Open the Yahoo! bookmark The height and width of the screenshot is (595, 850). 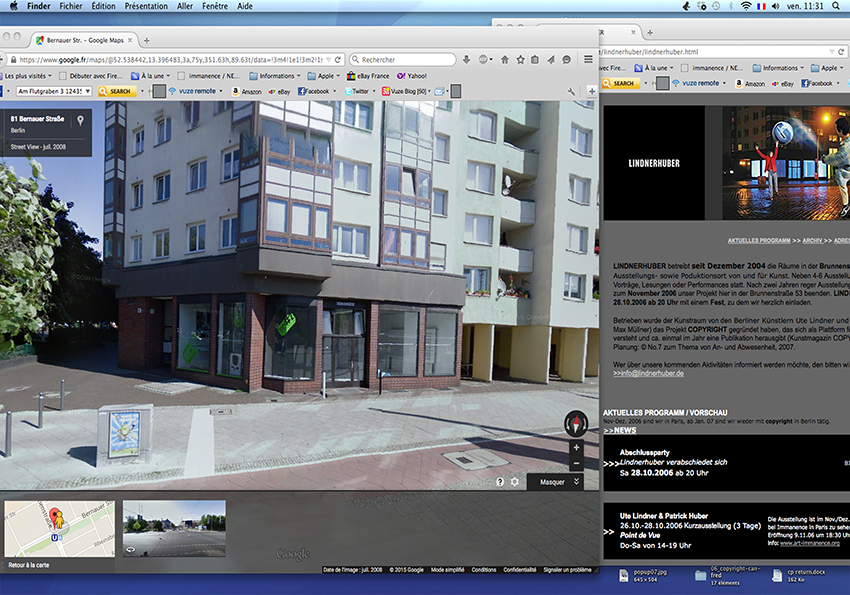tap(412, 76)
